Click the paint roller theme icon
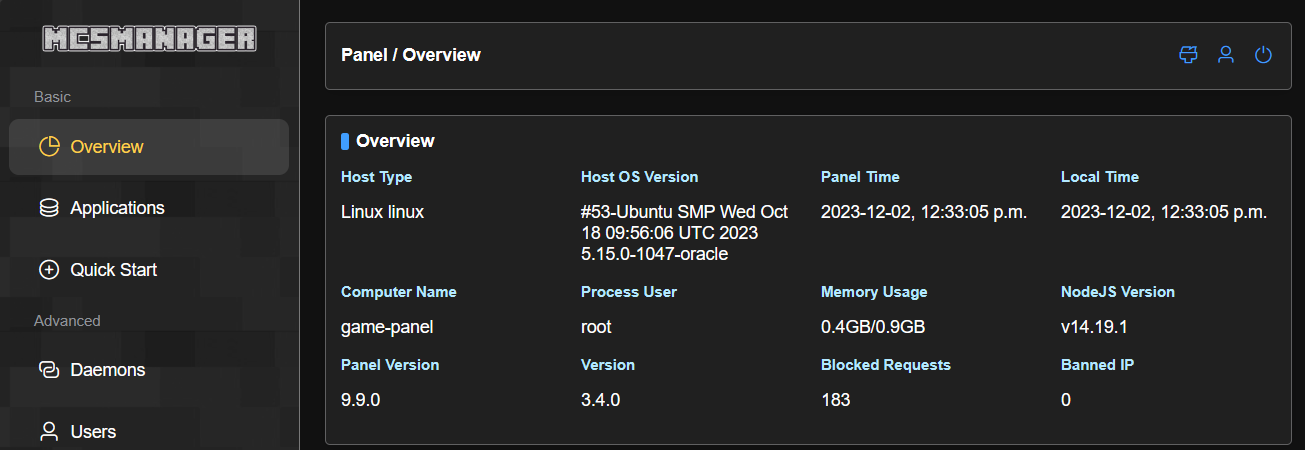This screenshot has height=450, width=1305. click(1188, 55)
